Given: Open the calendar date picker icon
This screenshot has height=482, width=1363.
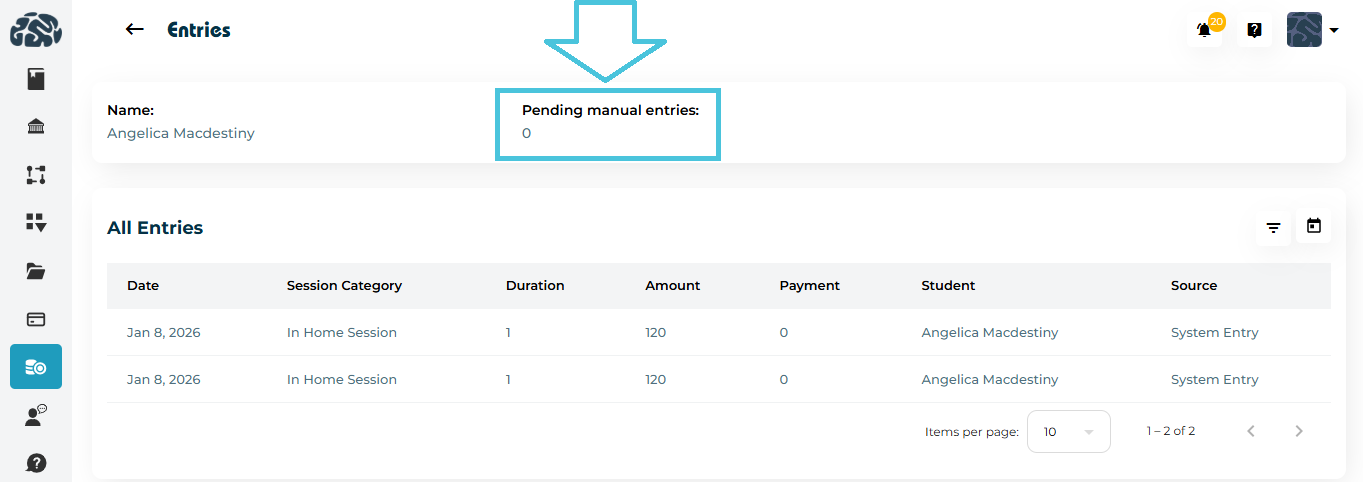Looking at the screenshot, I should [1314, 226].
